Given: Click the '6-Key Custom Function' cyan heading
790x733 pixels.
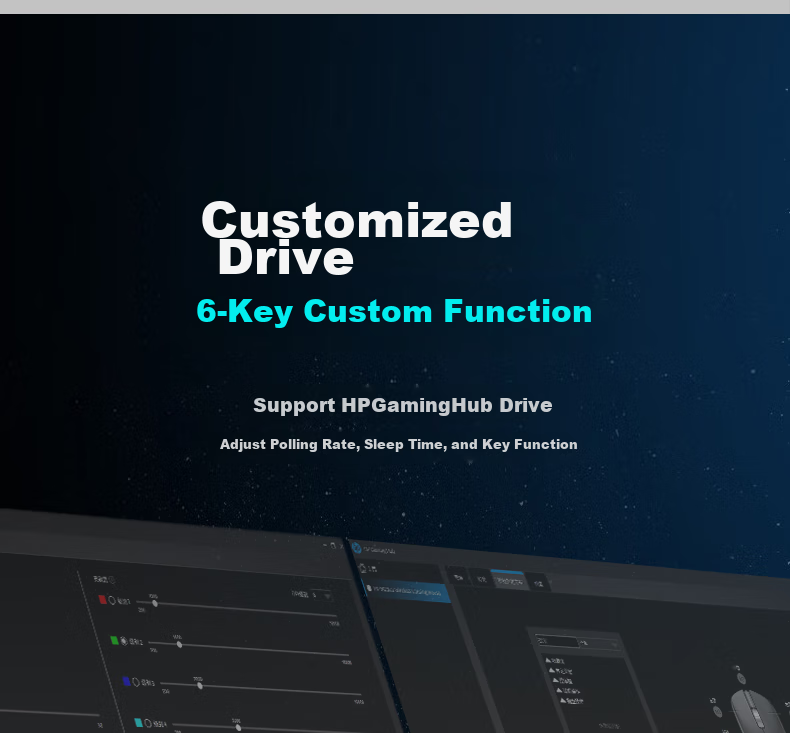Looking at the screenshot, I should [x=394, y=311].
